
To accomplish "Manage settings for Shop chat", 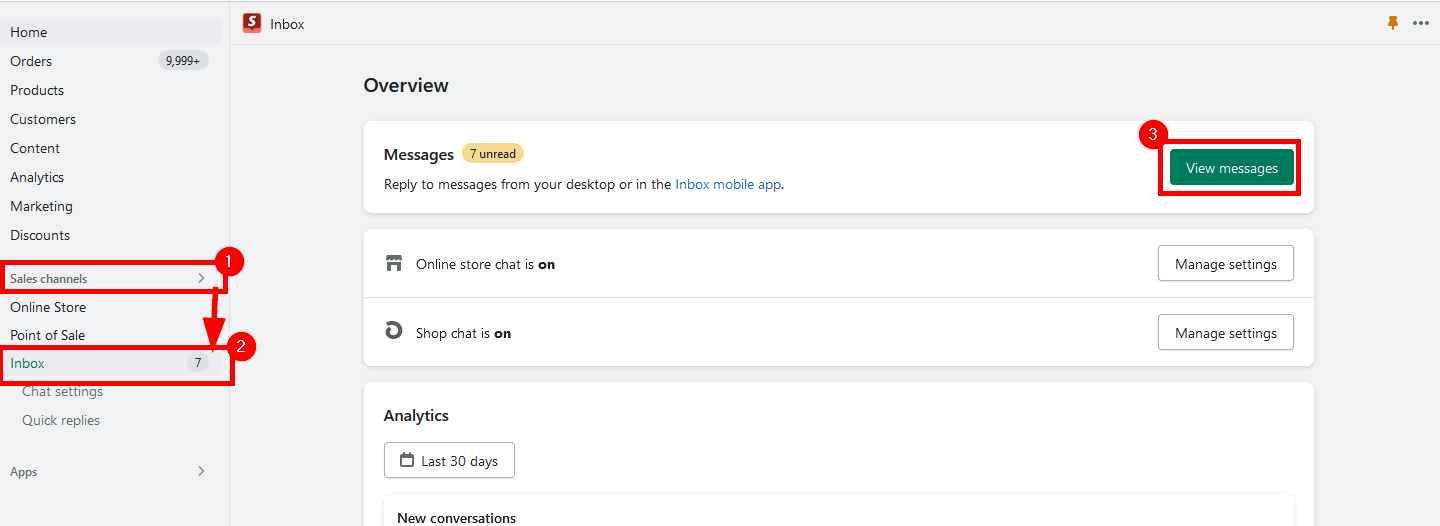I will coord(1225,333).
